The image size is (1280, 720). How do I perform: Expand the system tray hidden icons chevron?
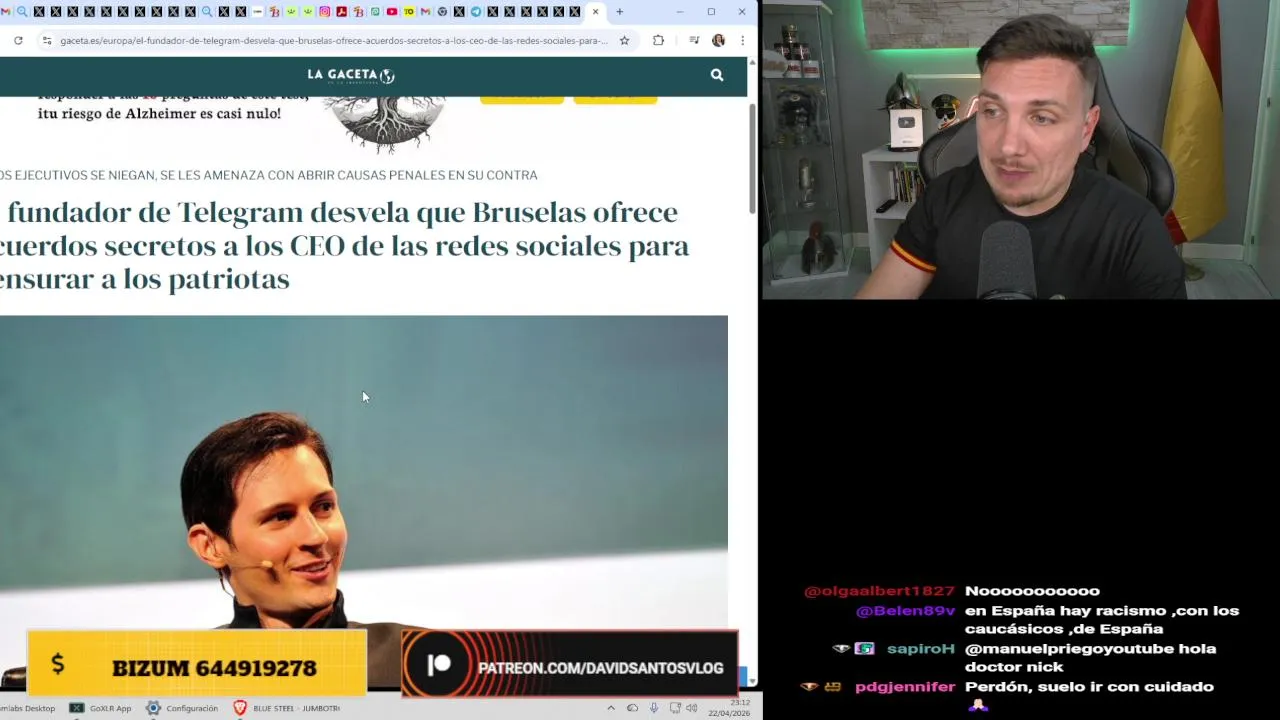611,708
